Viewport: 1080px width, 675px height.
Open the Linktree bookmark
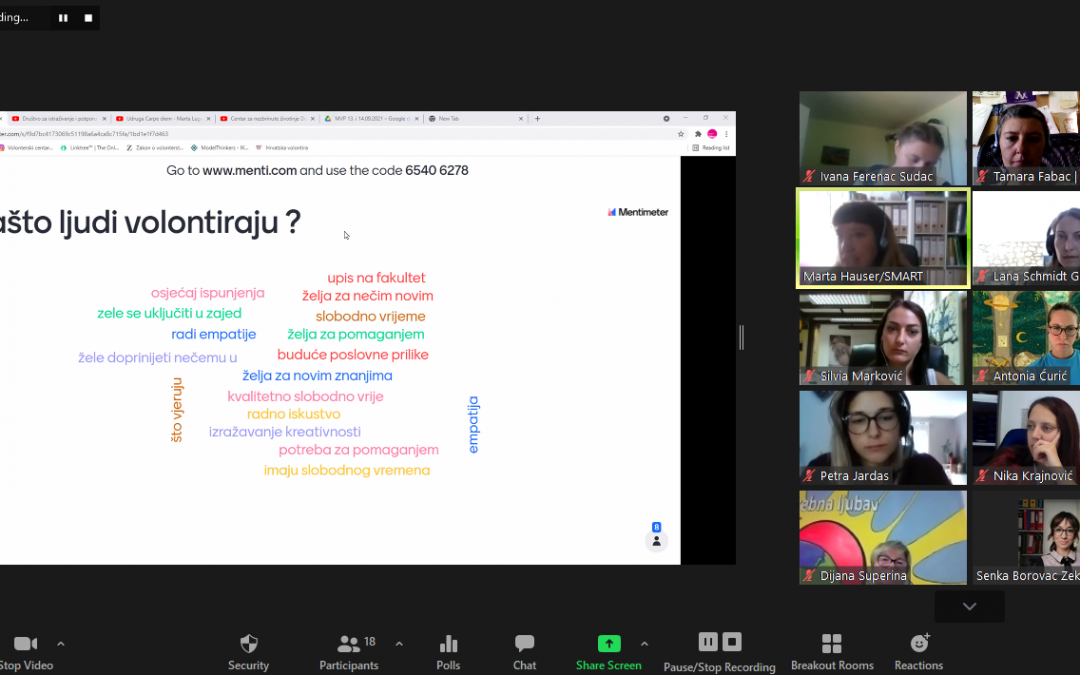(x=90, y=147)
